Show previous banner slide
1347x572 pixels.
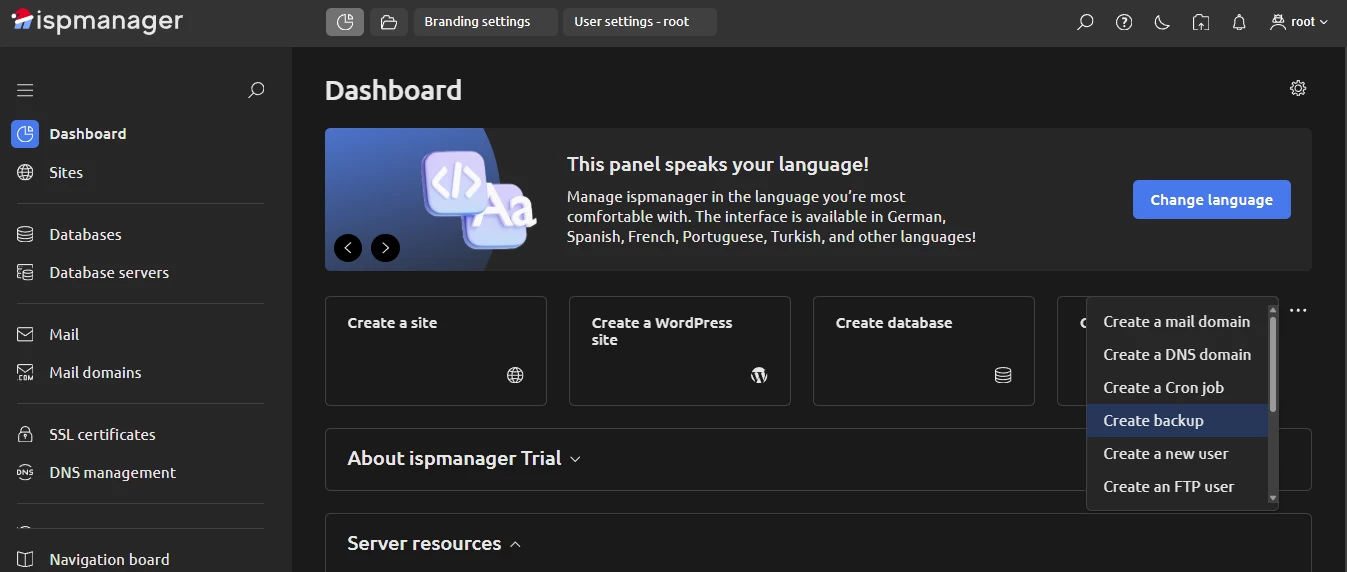pyautogui.click(x=348, y=247)
